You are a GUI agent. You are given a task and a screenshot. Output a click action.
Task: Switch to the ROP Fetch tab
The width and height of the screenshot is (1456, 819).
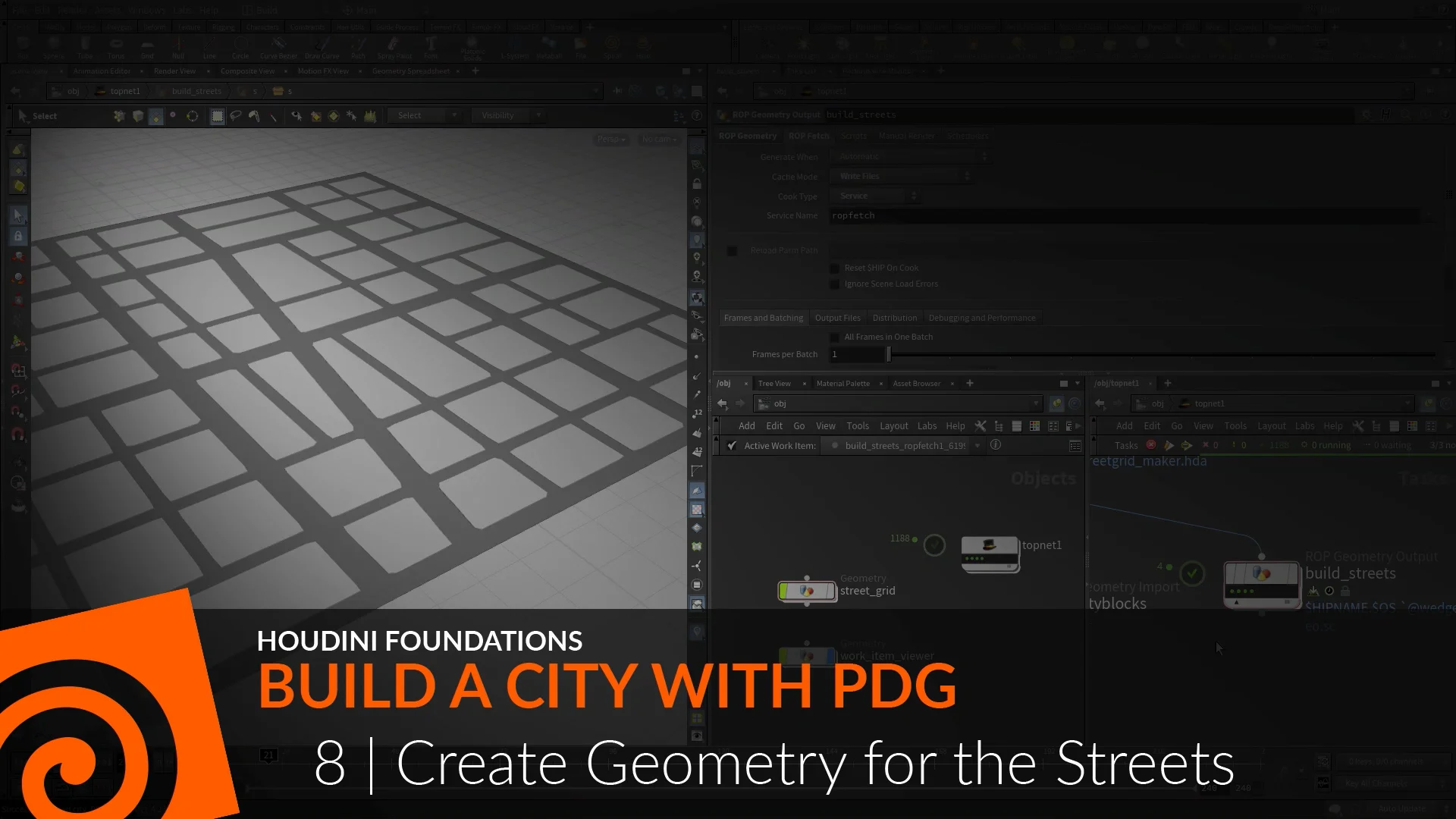(808, 136)
